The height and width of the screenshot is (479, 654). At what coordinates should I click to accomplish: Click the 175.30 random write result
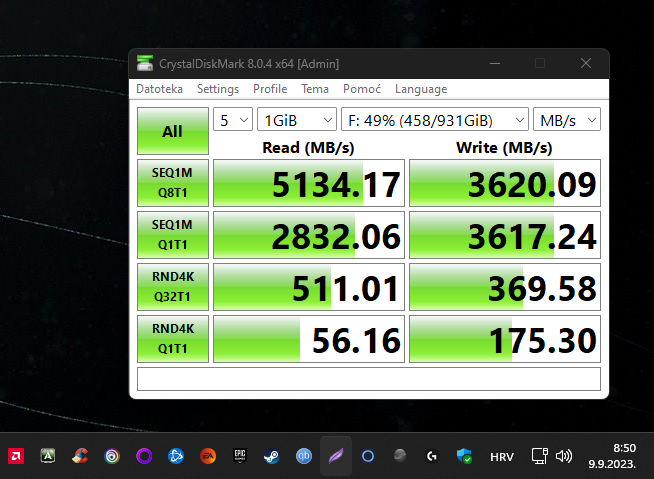coord(505,339)
